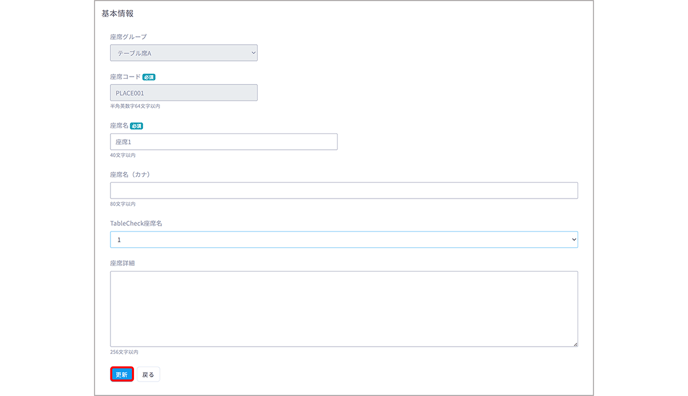
Task: Click the 座席名（カナ） input field
Action: point(344,191)
